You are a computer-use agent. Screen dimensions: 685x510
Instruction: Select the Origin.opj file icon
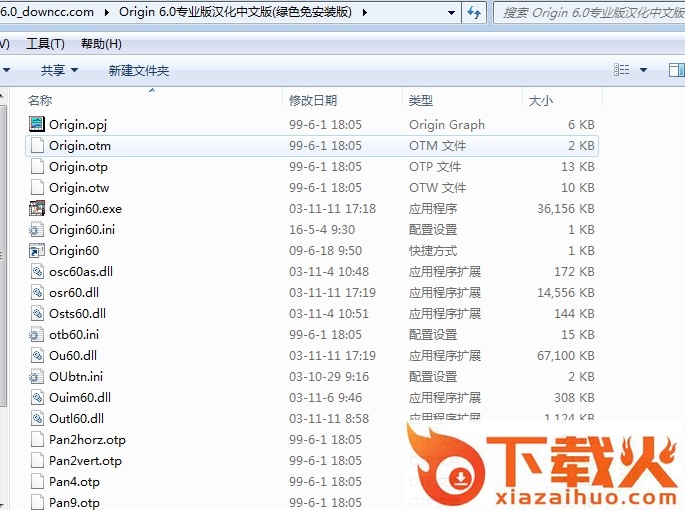(x=37, y=124)
